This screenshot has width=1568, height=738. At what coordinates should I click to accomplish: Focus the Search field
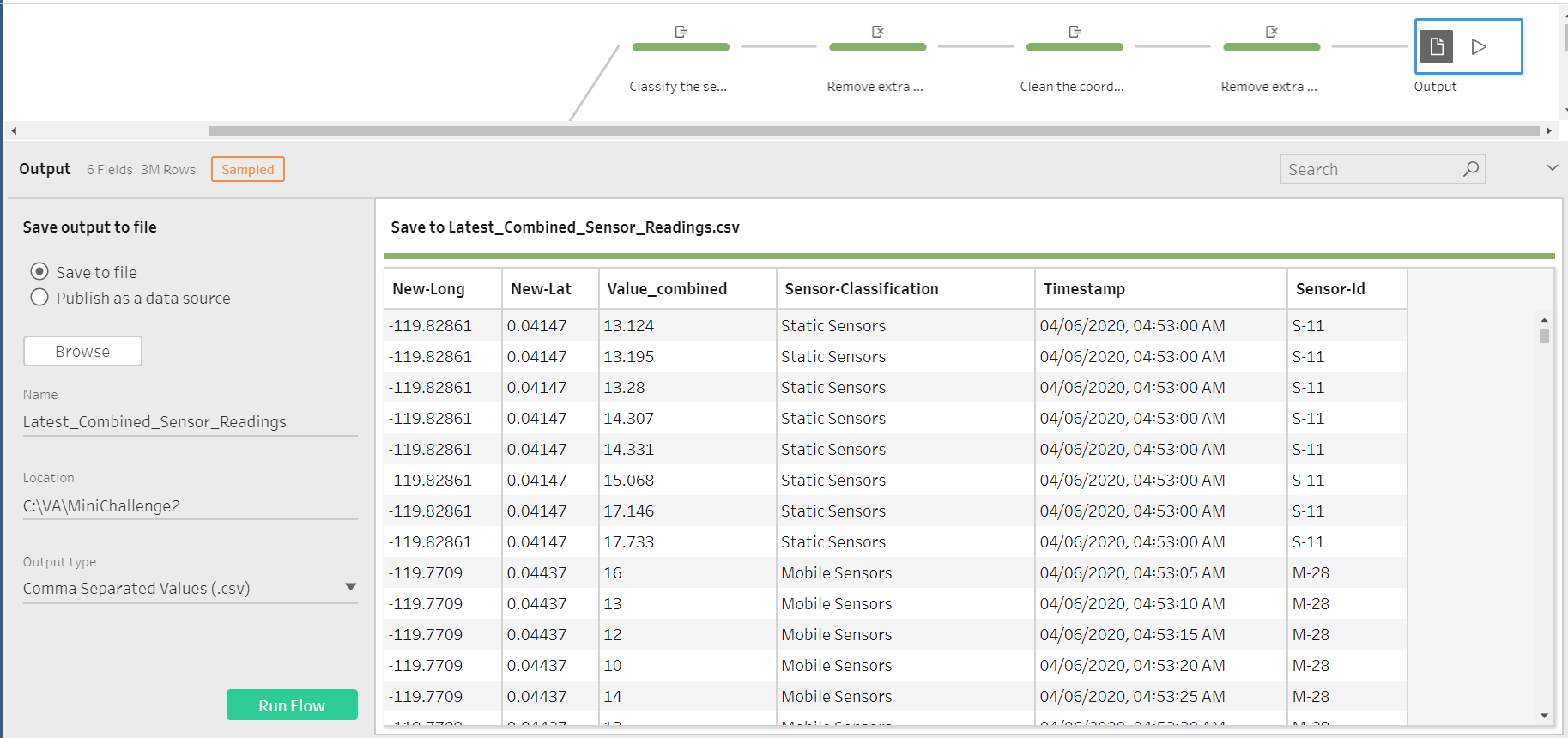(1382, 169)
